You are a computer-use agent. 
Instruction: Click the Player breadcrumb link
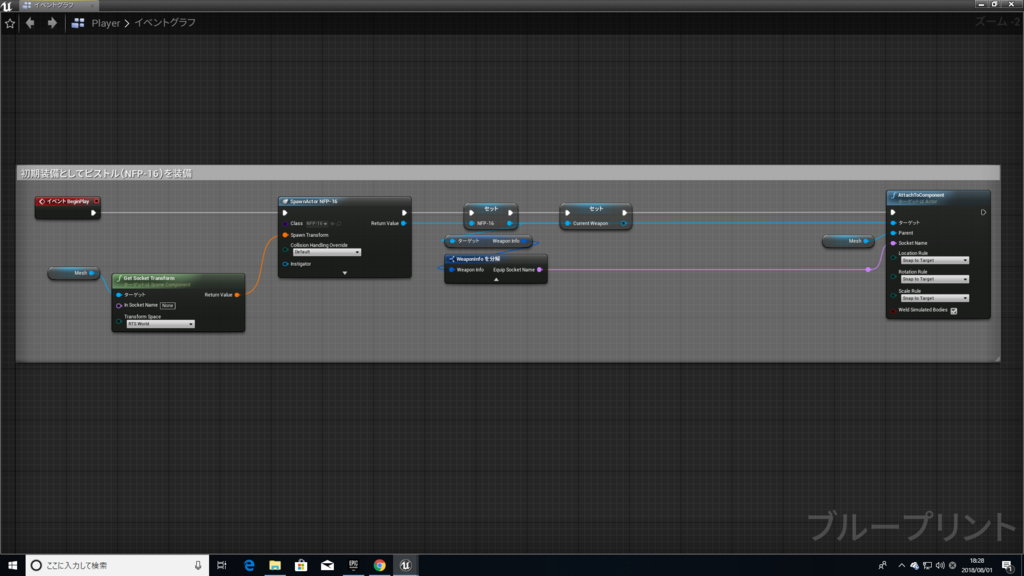click(x=105, y=23)
